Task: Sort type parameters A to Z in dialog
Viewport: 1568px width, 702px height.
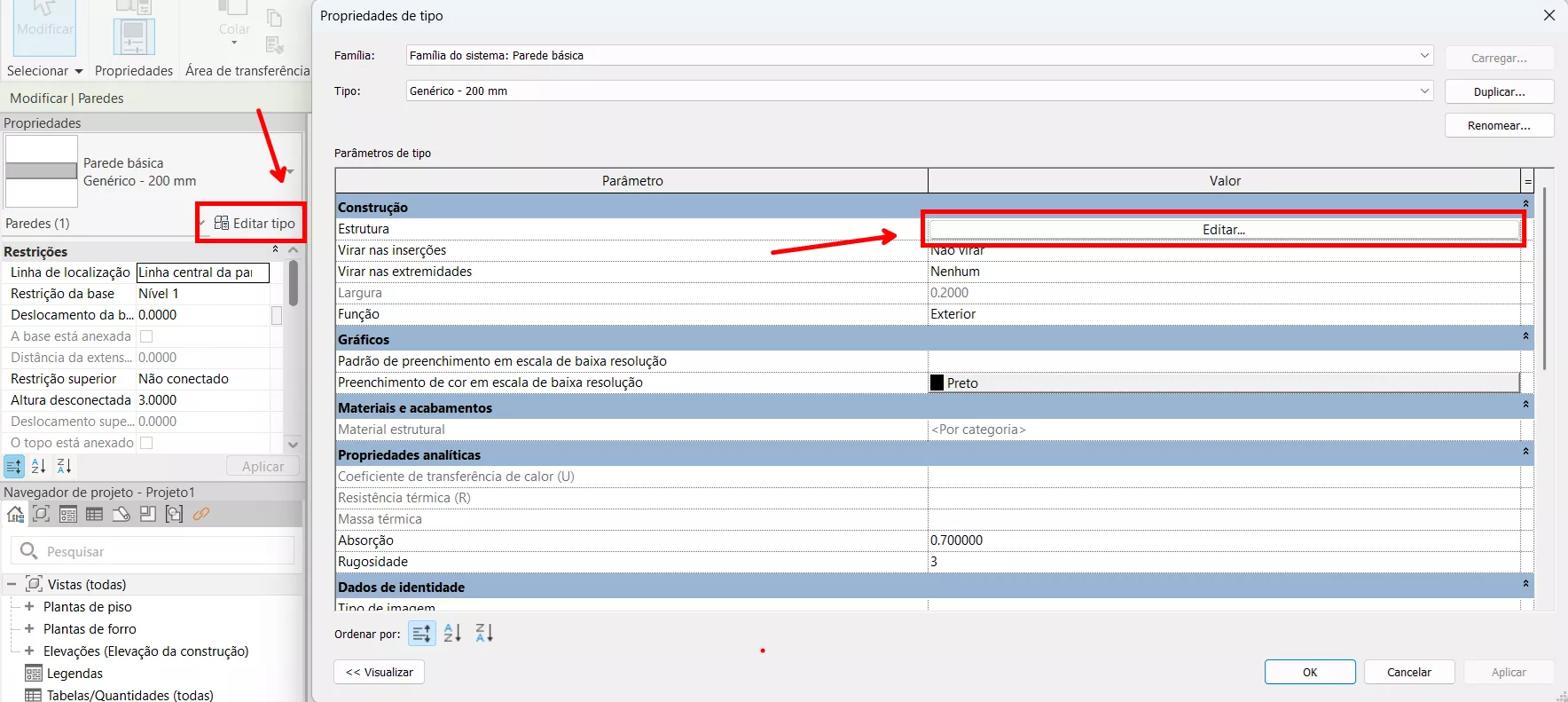Action: (452, 634)
